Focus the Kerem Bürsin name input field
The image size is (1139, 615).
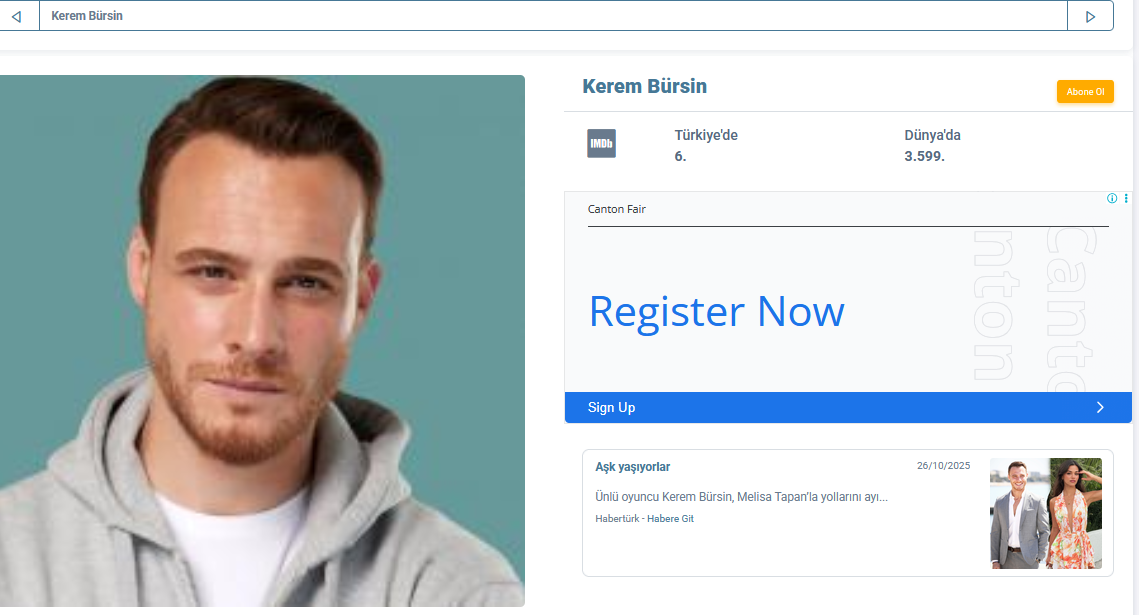553,16
